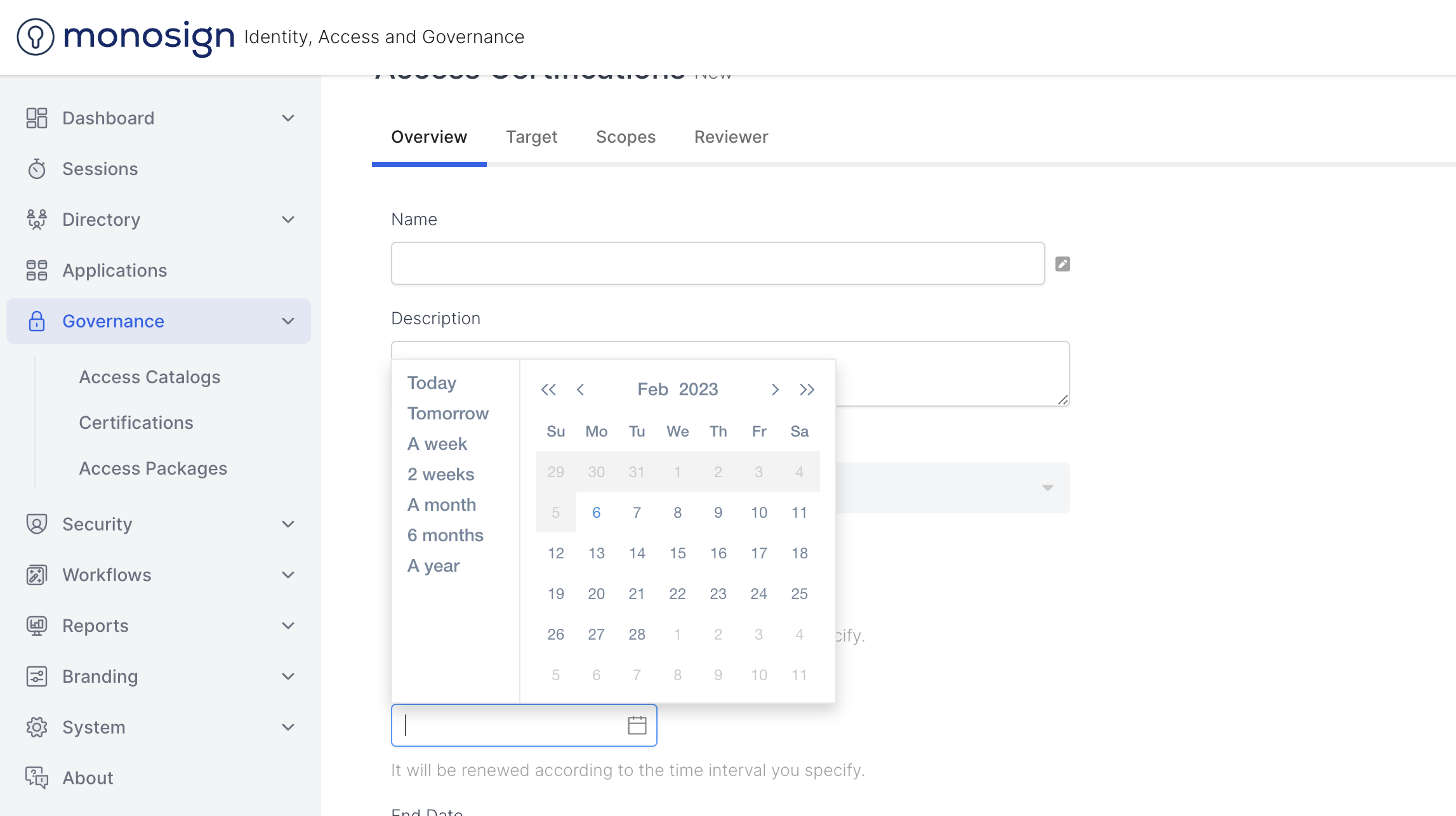Click into the Name input field
Screen dimensions: 1456x816
[717, 263]
